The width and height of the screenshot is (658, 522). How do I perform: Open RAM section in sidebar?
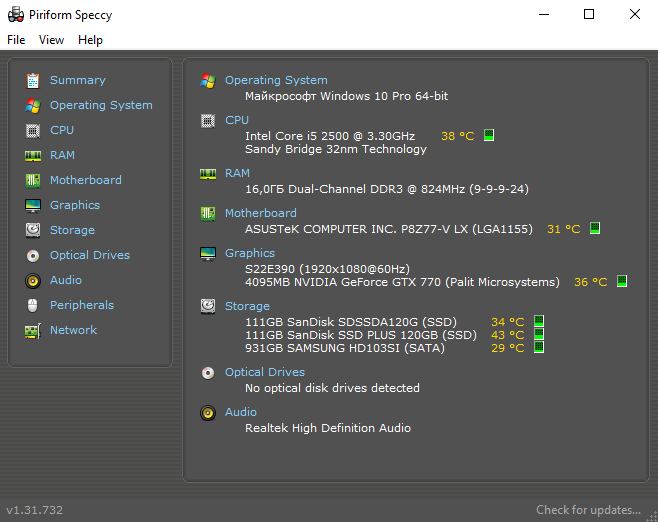point(62,155)
